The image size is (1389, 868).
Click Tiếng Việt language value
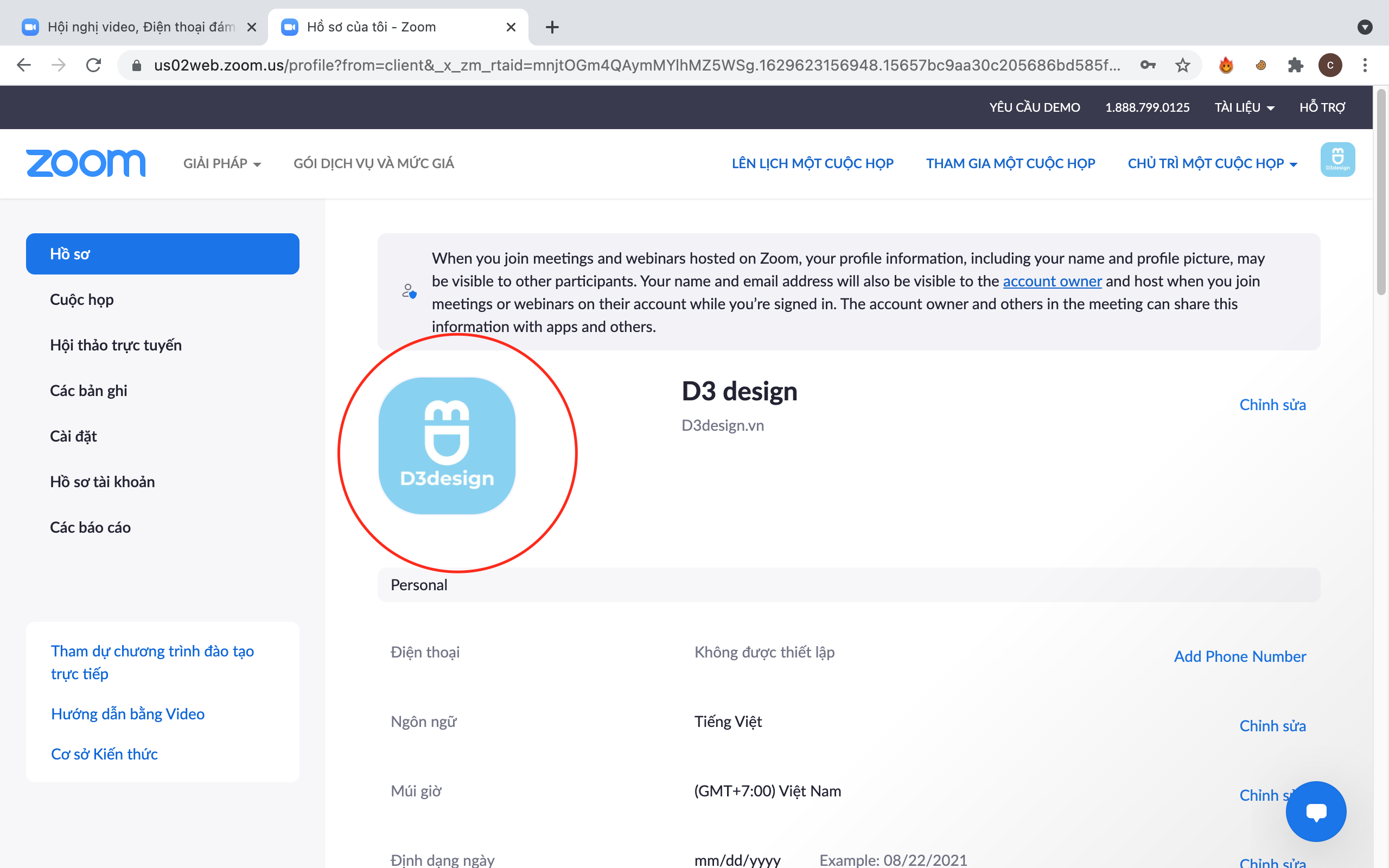click(x=728, y=722)
